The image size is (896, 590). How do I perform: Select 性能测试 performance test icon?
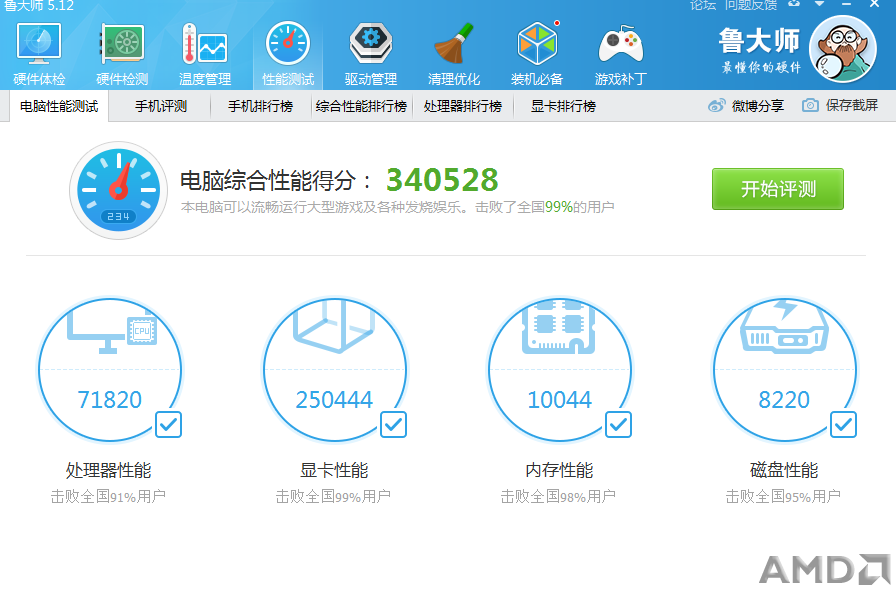click(x=288, y=54)
